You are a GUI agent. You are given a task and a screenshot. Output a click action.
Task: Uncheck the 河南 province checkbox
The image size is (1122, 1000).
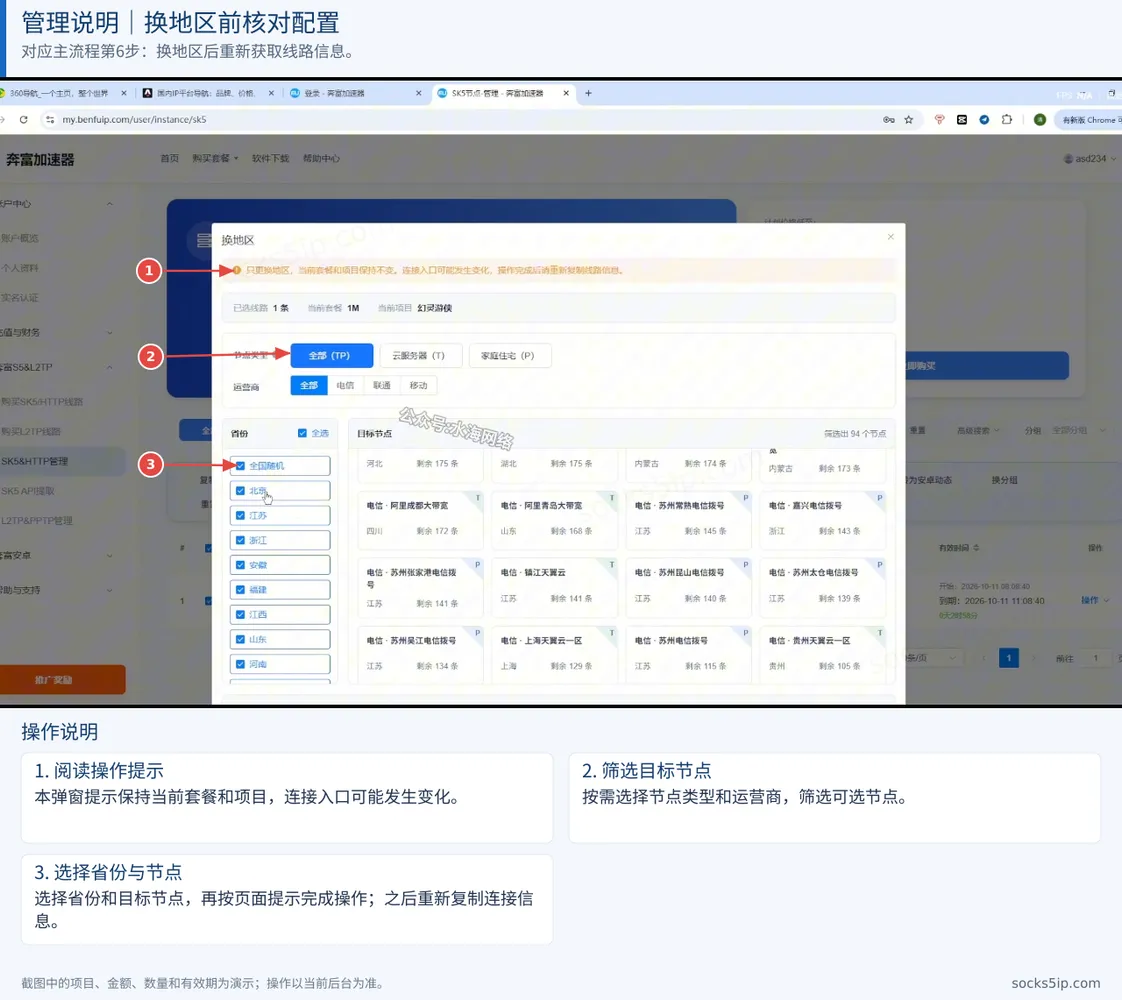(x=240, y=664)
